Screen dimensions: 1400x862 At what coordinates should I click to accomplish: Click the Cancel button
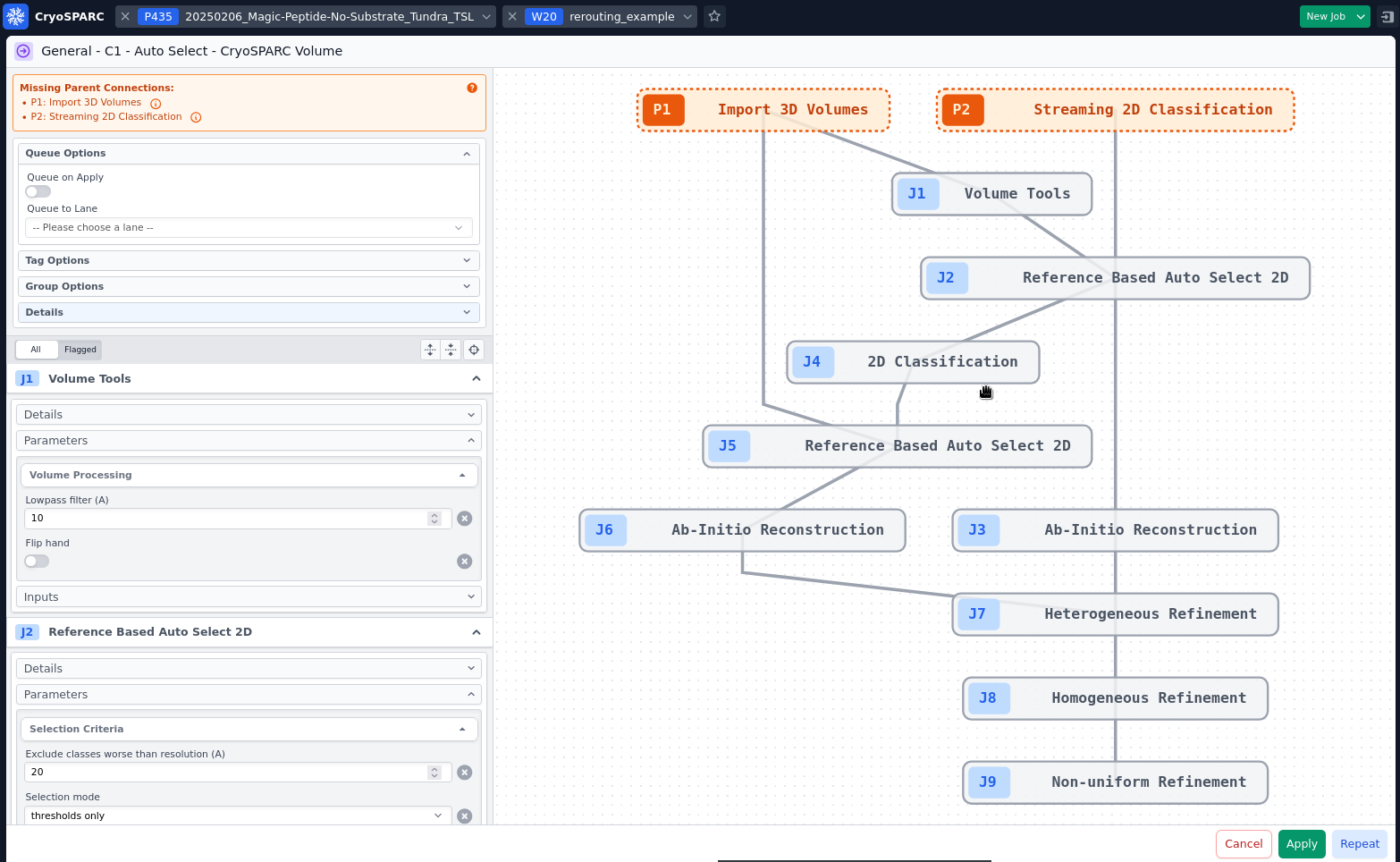click(1244, 844)
